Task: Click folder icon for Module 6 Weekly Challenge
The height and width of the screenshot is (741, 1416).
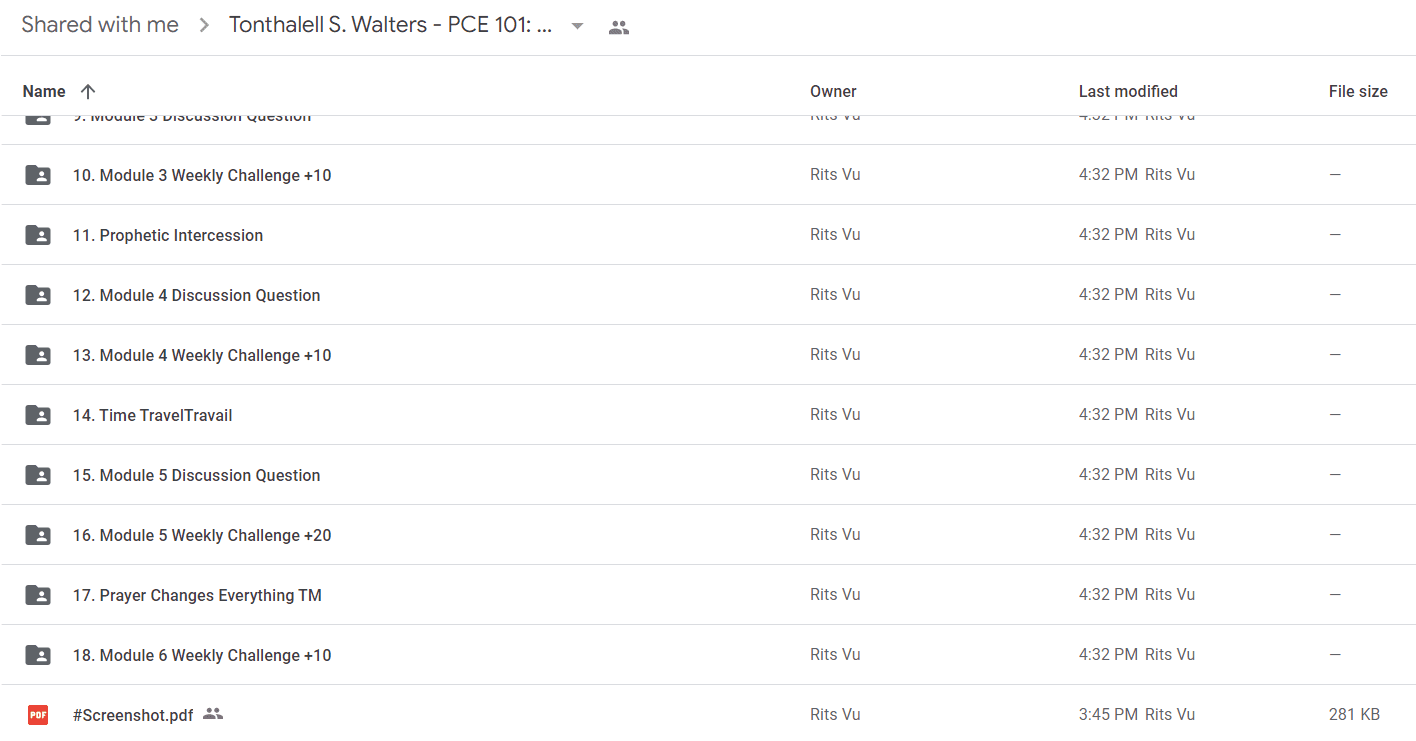Action: tap(38, 655)
